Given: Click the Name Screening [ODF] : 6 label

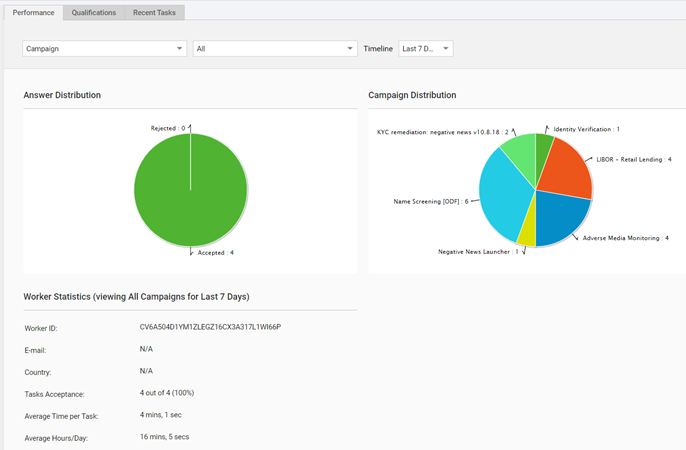Looking at the screenshot, I should (430, 201).
